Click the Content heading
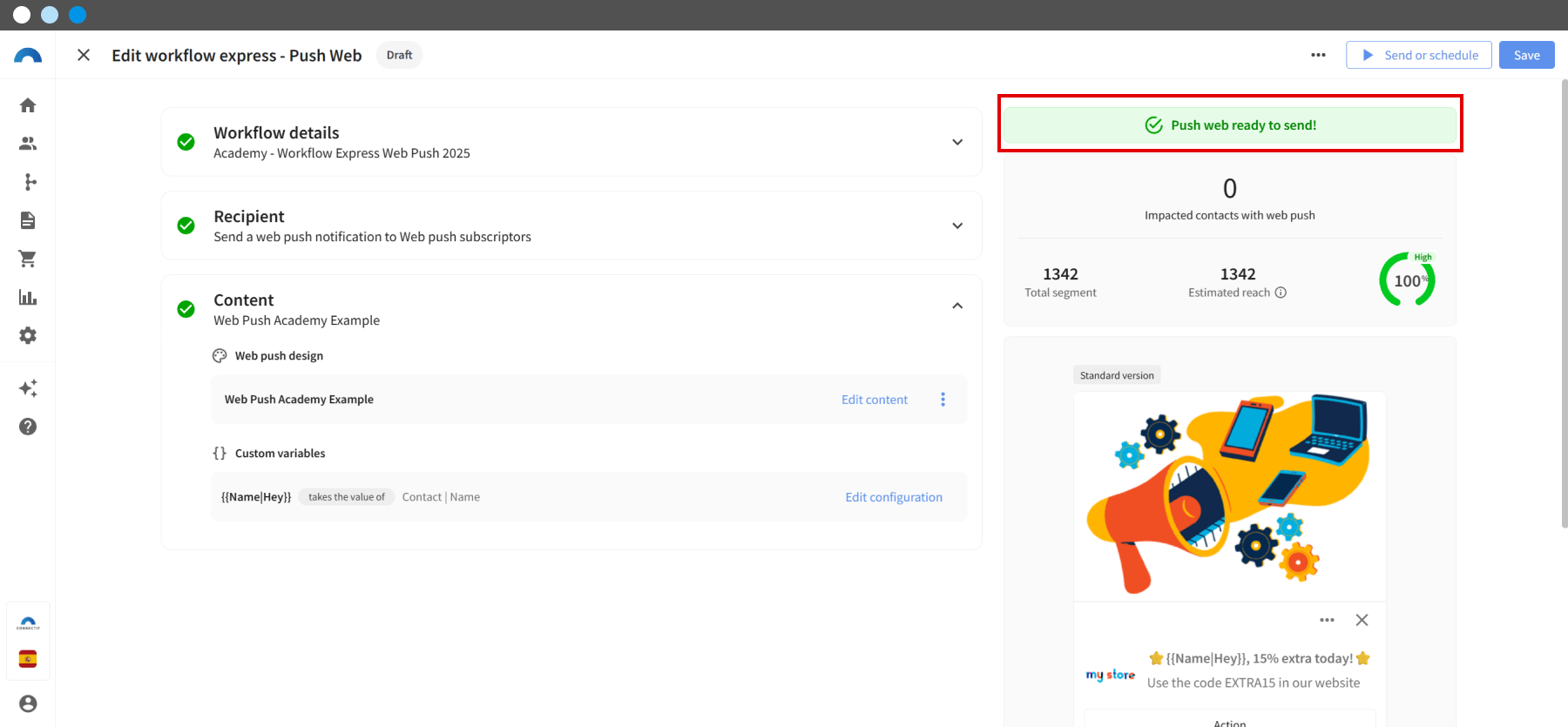 coord(244,300)
